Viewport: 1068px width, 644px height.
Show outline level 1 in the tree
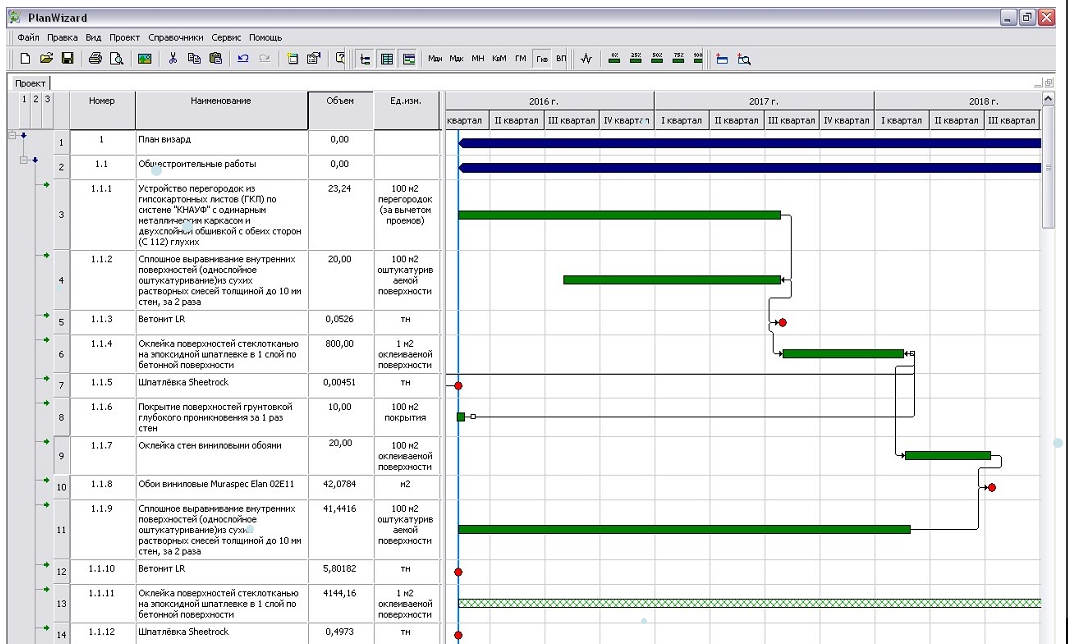tap(24, 99)
